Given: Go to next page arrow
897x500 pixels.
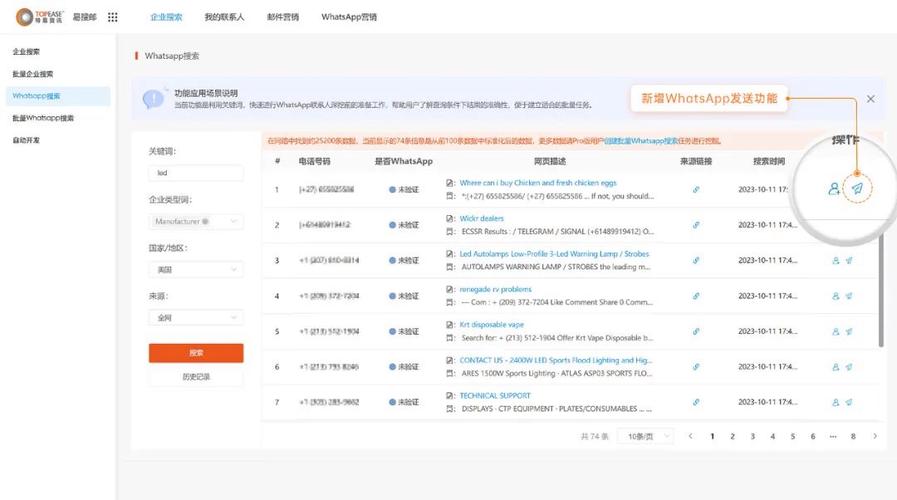Looking at the screenshot, I should click(x=875, y=436).
